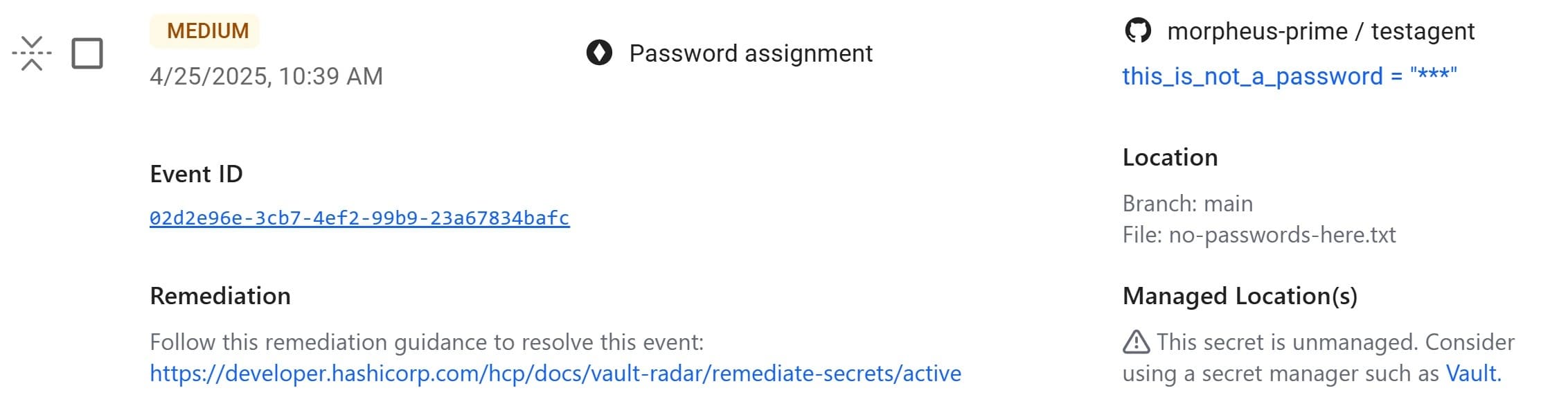Select the event row checkbox

point(87,53)
